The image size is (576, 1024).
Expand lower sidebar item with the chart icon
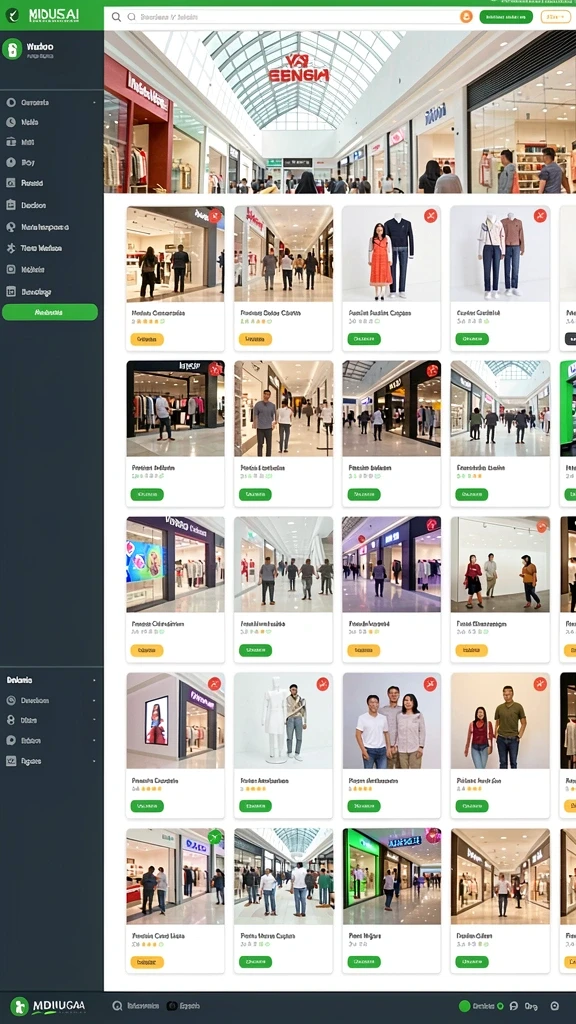[x=52, y=761]
